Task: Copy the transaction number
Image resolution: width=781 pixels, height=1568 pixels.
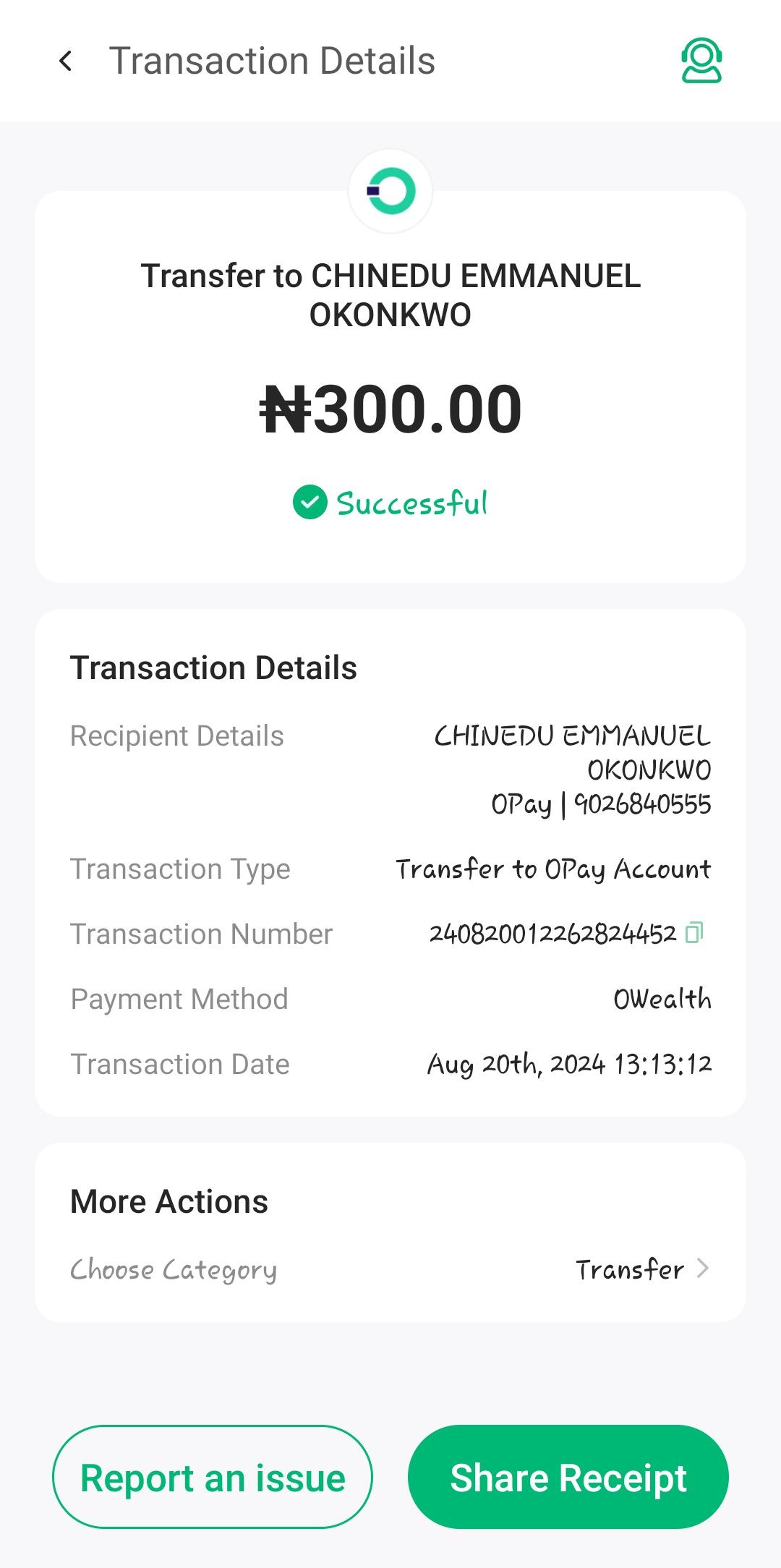Action: click(694, 932)
